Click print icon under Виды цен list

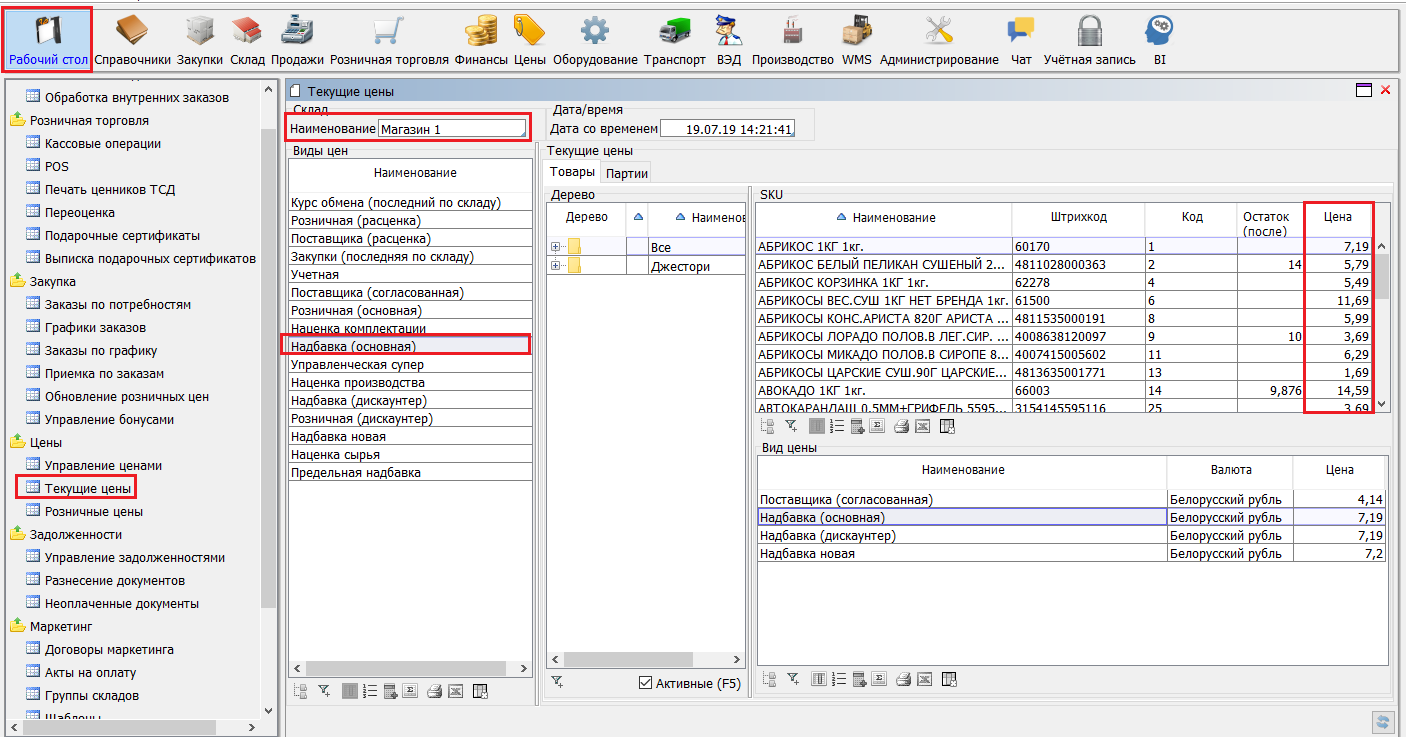(435, 691)
